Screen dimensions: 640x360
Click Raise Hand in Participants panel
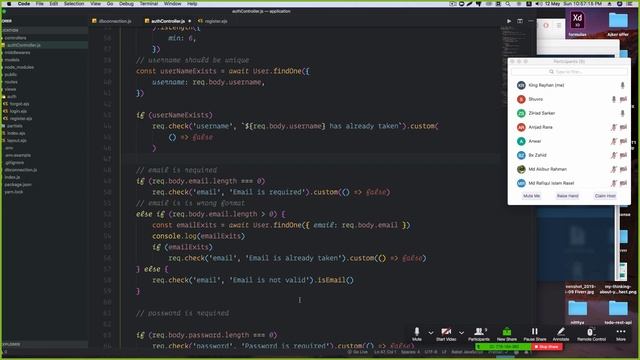pos(568,196)
